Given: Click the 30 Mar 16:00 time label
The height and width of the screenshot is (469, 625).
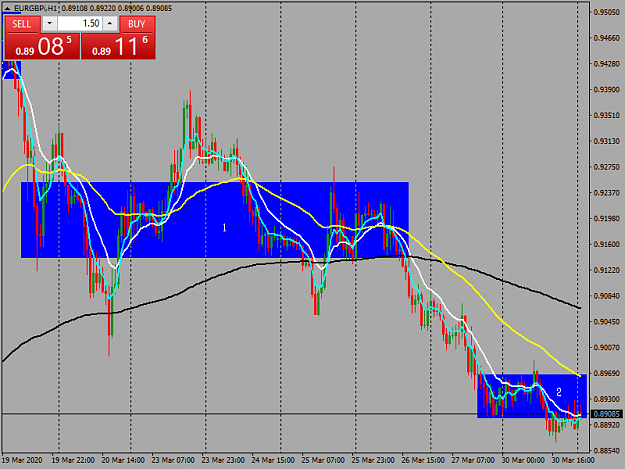Looking at the screenshot, I should pyautogui.click(x=573, y=460).
